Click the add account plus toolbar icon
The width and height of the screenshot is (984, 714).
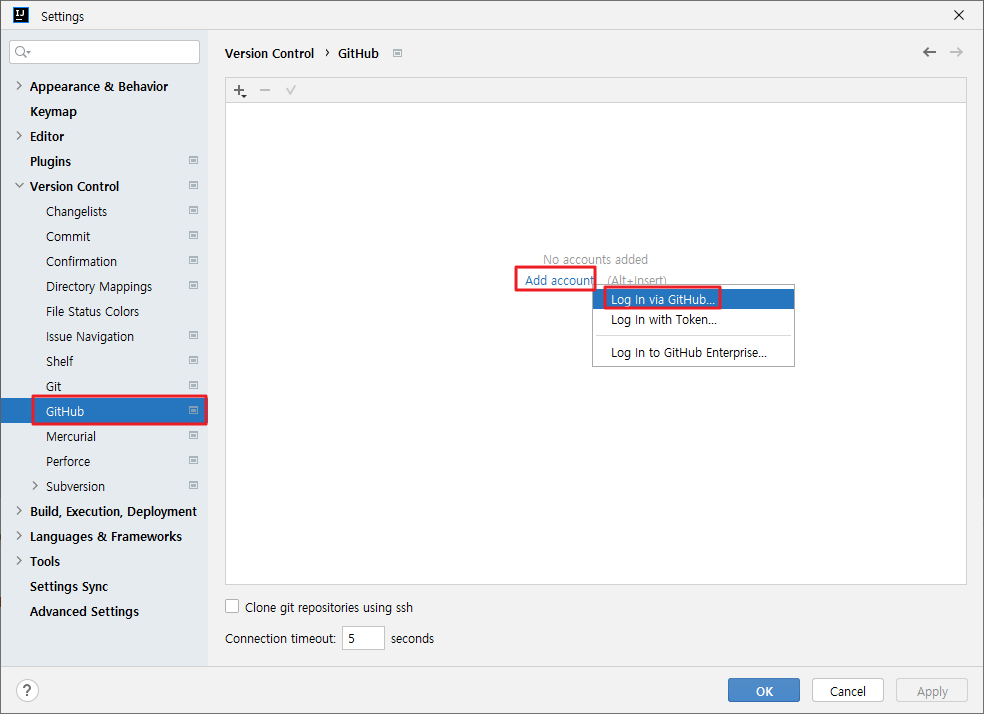[240, 90]
